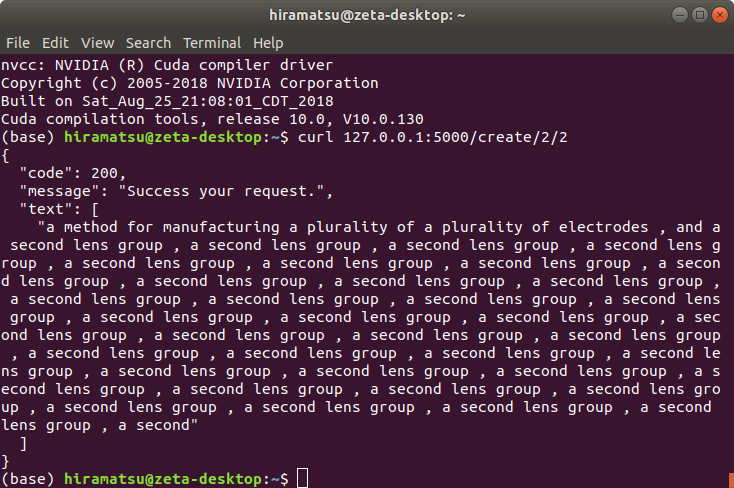The height and width of the screenshot is (488, 734).
Task: Open the Search menu
Action: tap(149, 43)
